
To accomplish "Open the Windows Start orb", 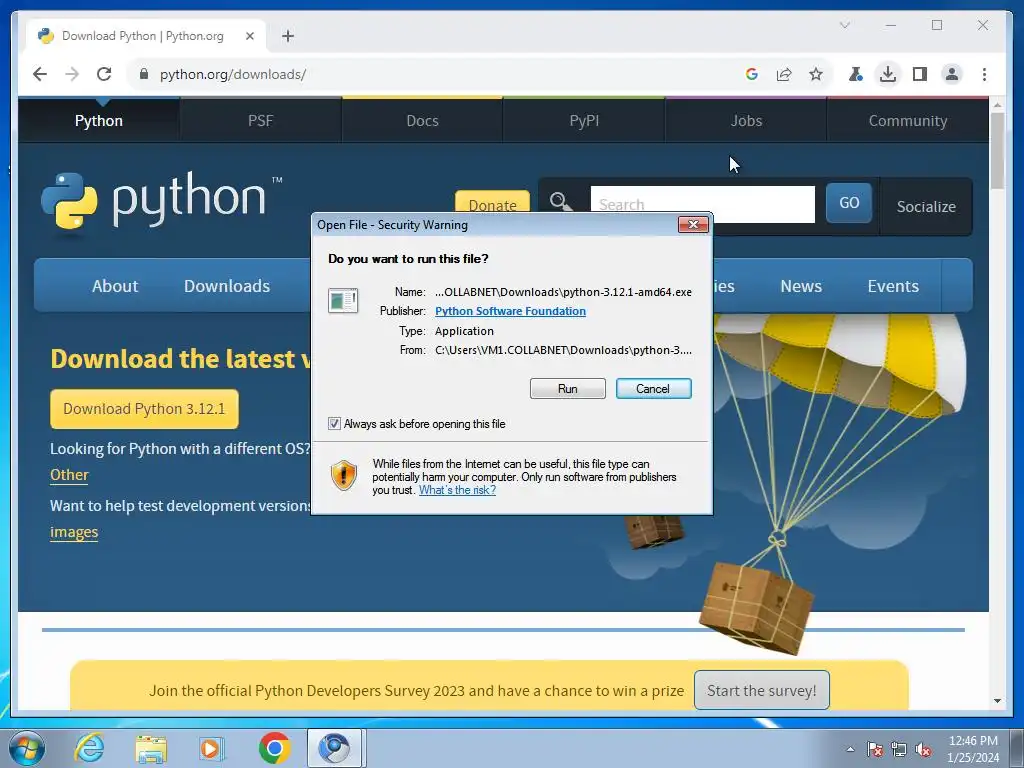I will click(x=27, y=748).
